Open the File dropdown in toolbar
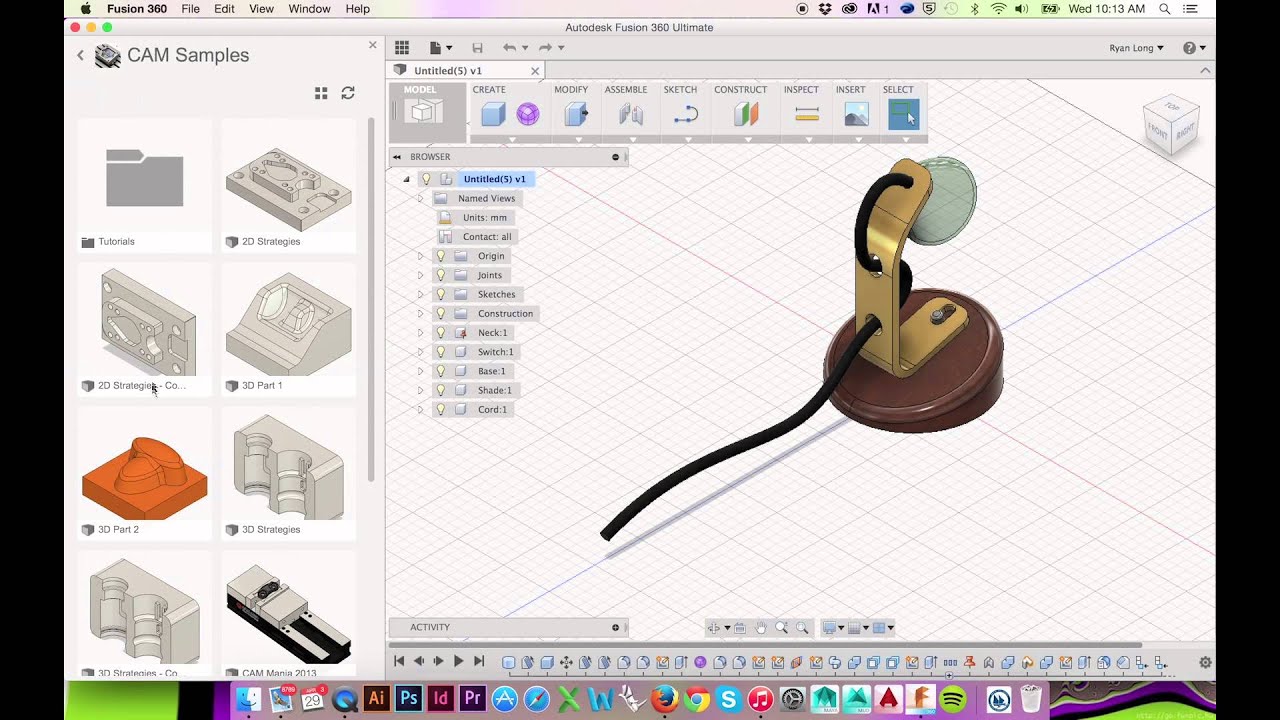Screen dimensions: 1280x720 pos(440,47)
